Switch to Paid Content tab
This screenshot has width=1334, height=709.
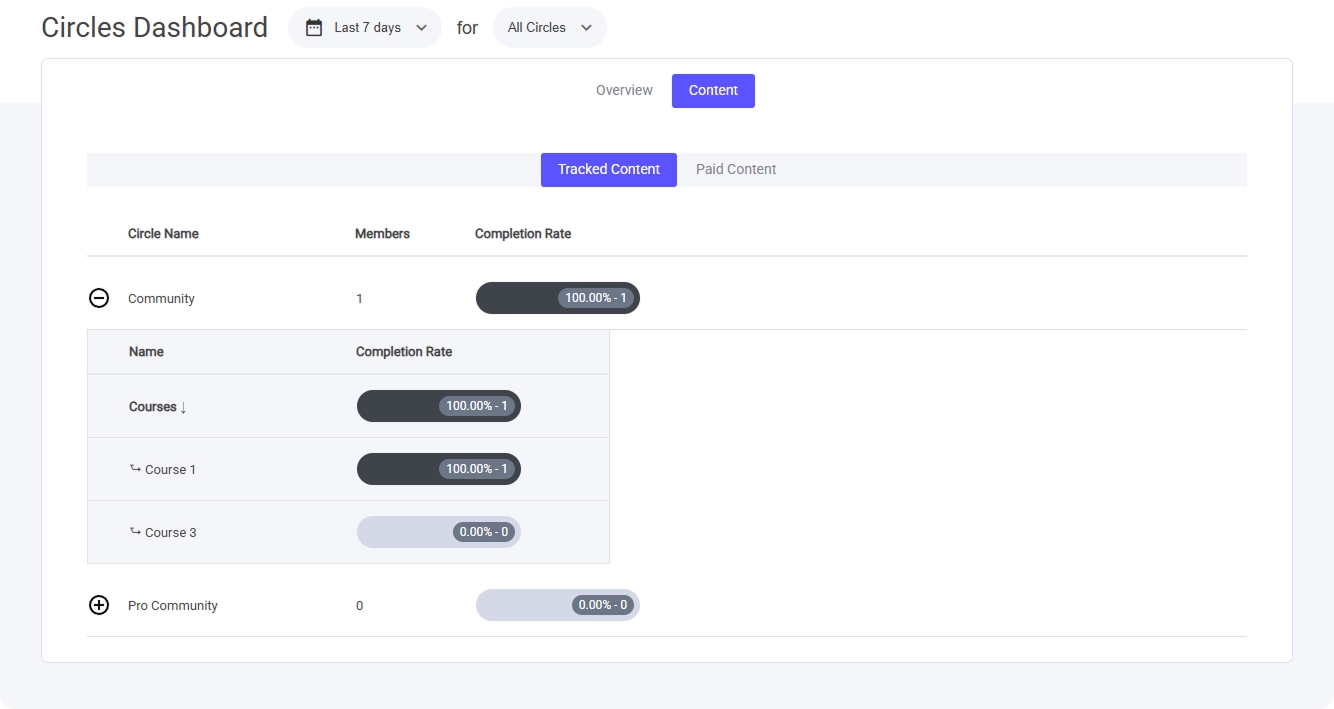pyautogui.click(x=736, y=169)
